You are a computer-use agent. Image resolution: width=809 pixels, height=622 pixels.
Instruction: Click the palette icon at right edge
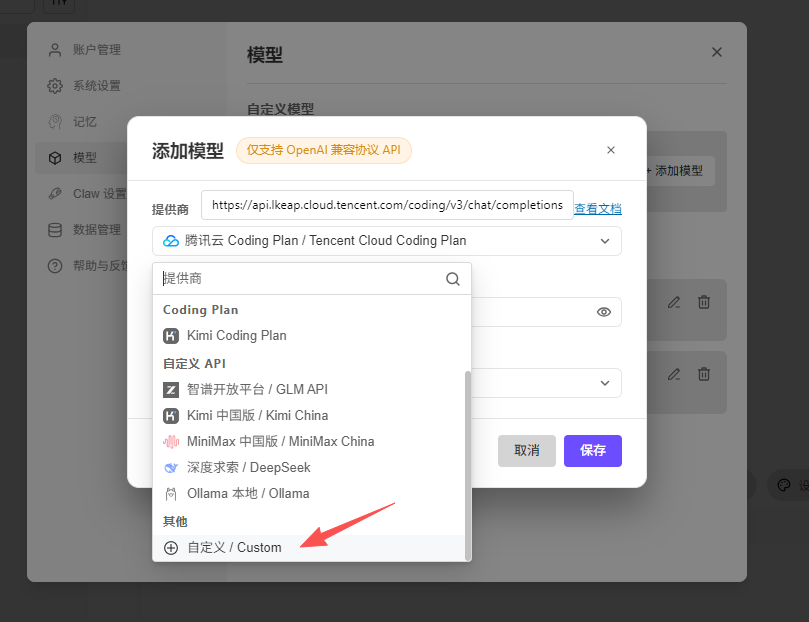[784, 485]
